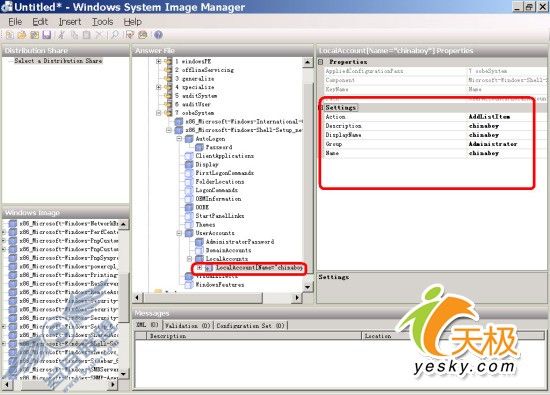The image size is (550, 395).
Task: Click the Open Answer File toolbar icon
Action: click(x=22, y=35)
